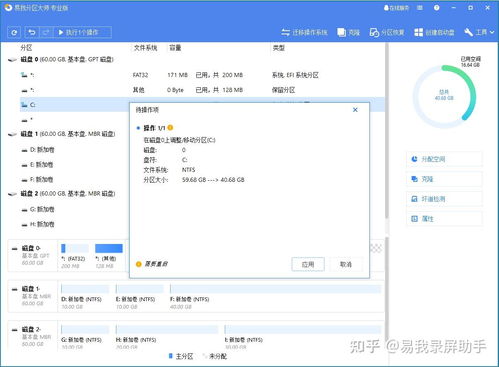Expand the Tools (工具) dropdown

(479, 32)
